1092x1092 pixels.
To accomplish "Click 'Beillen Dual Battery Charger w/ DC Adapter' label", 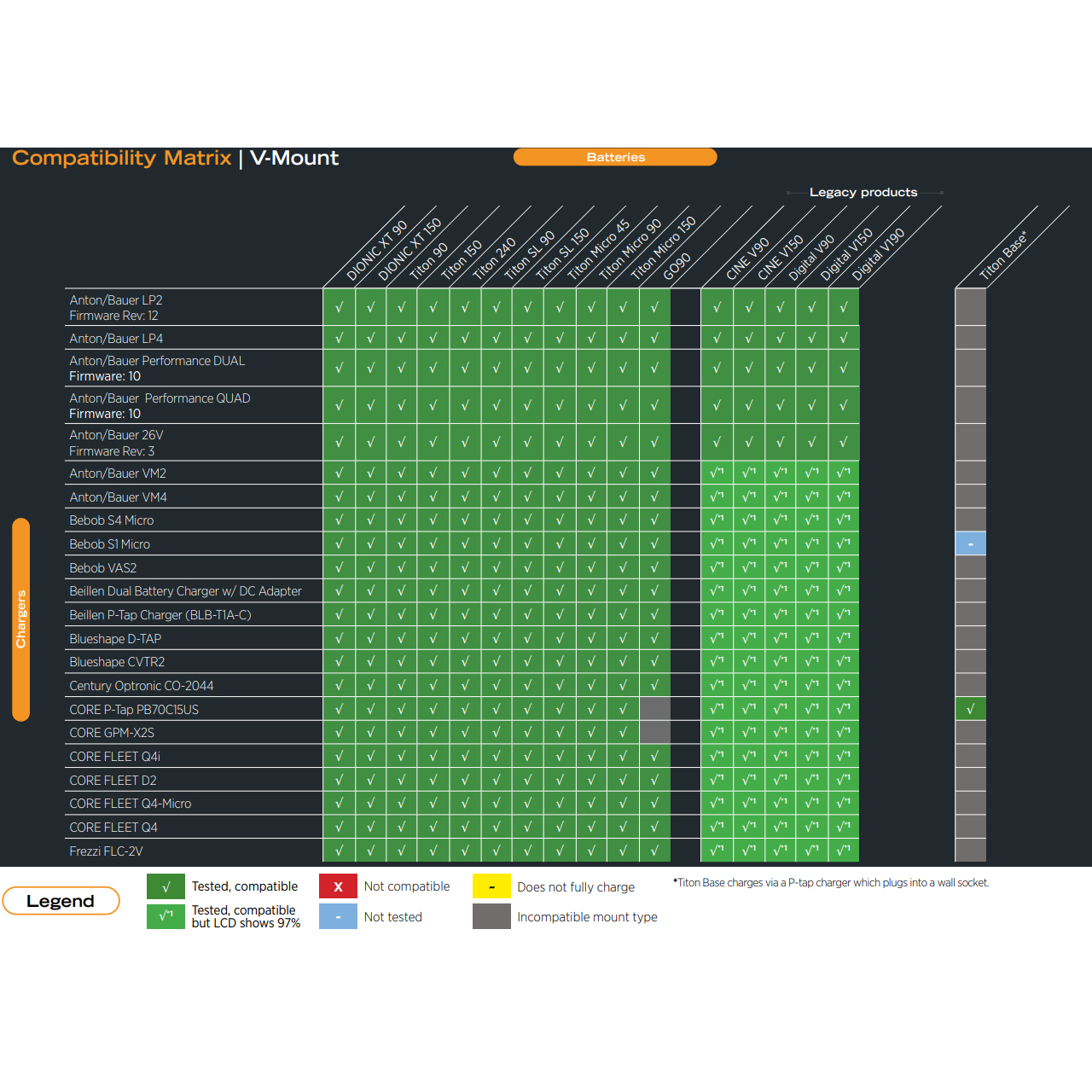I will tap(185, 591).
